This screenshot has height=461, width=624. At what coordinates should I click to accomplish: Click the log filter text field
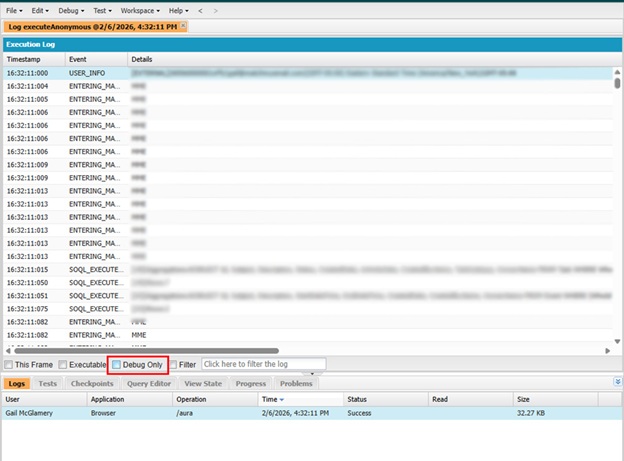263,365
